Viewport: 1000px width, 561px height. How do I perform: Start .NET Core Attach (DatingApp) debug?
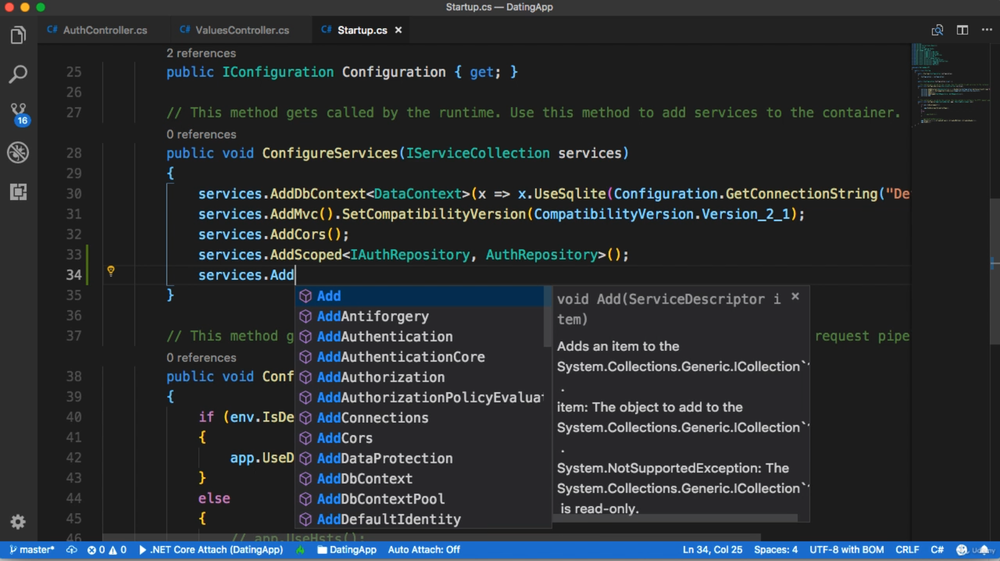tap(211, 550)
